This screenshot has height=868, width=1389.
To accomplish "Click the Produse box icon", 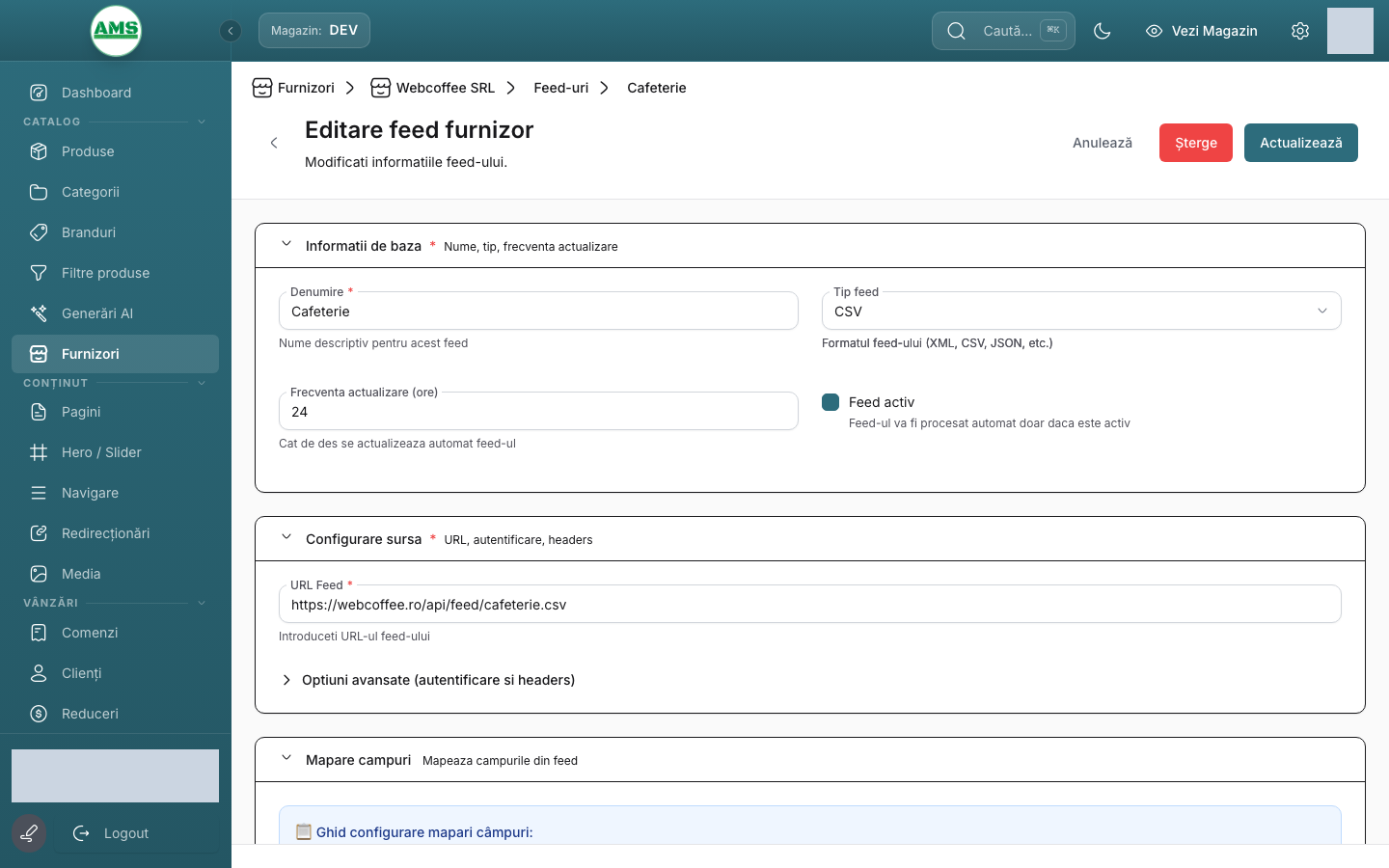I will click(x=39, y=151).
